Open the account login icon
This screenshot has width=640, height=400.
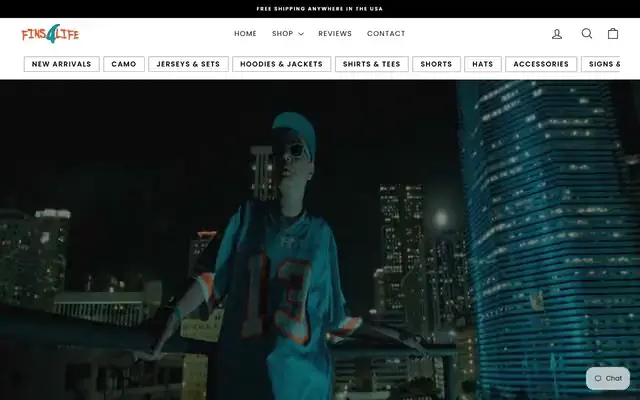(x=557, y=34)
